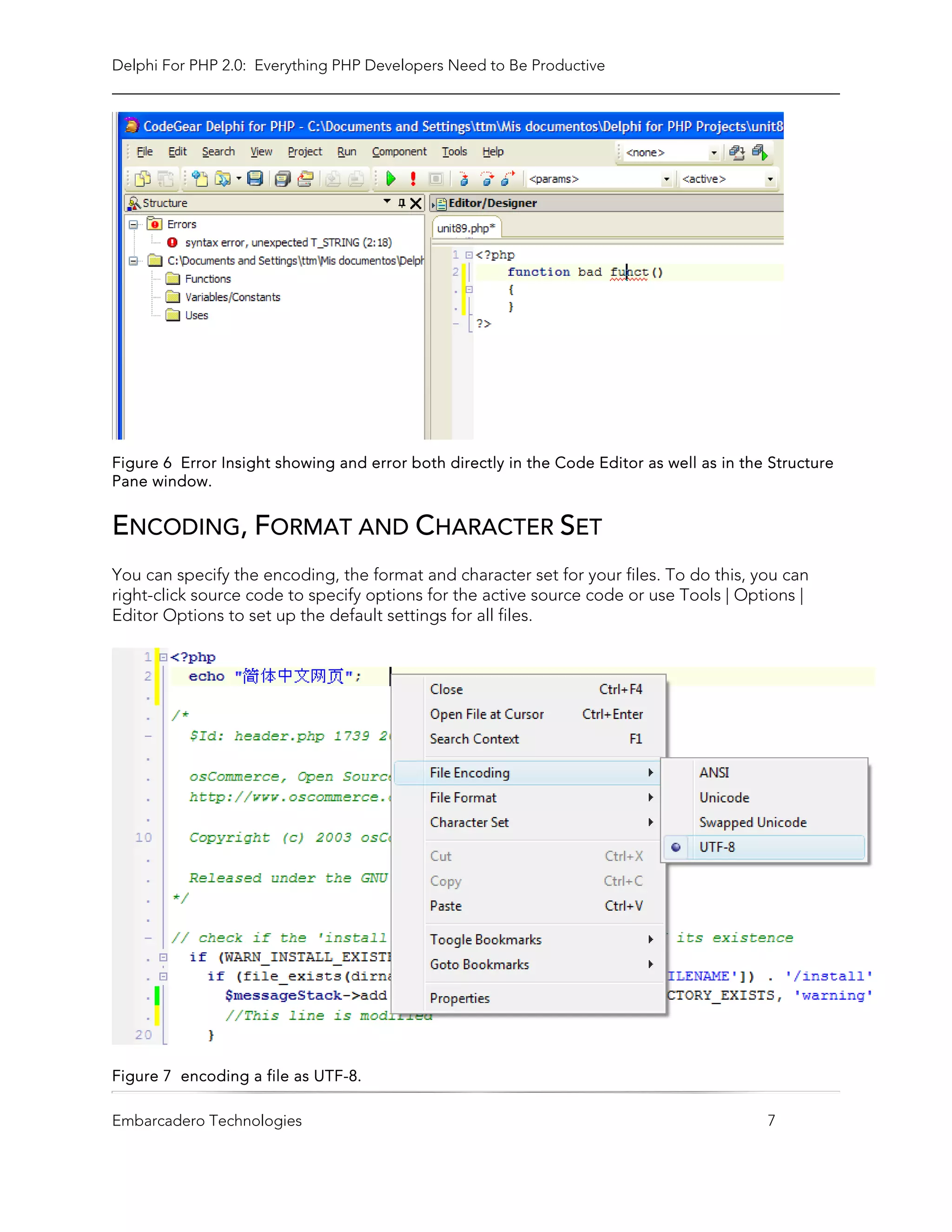
Task: Open the Goto Bookmarks submenu
Action: [x=536, y=965]
